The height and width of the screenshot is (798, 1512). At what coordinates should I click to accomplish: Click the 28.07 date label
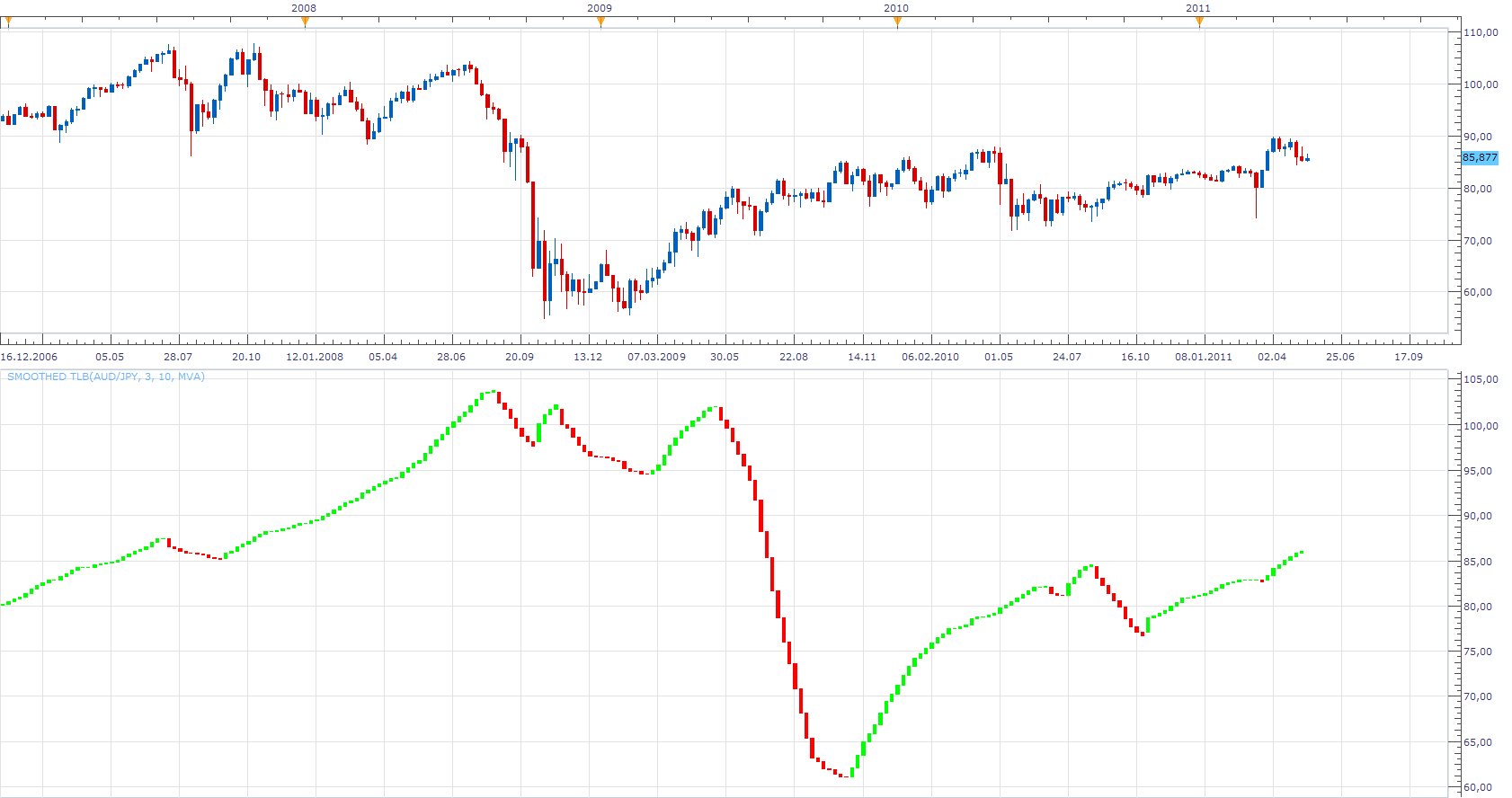(x=178, y=357)
